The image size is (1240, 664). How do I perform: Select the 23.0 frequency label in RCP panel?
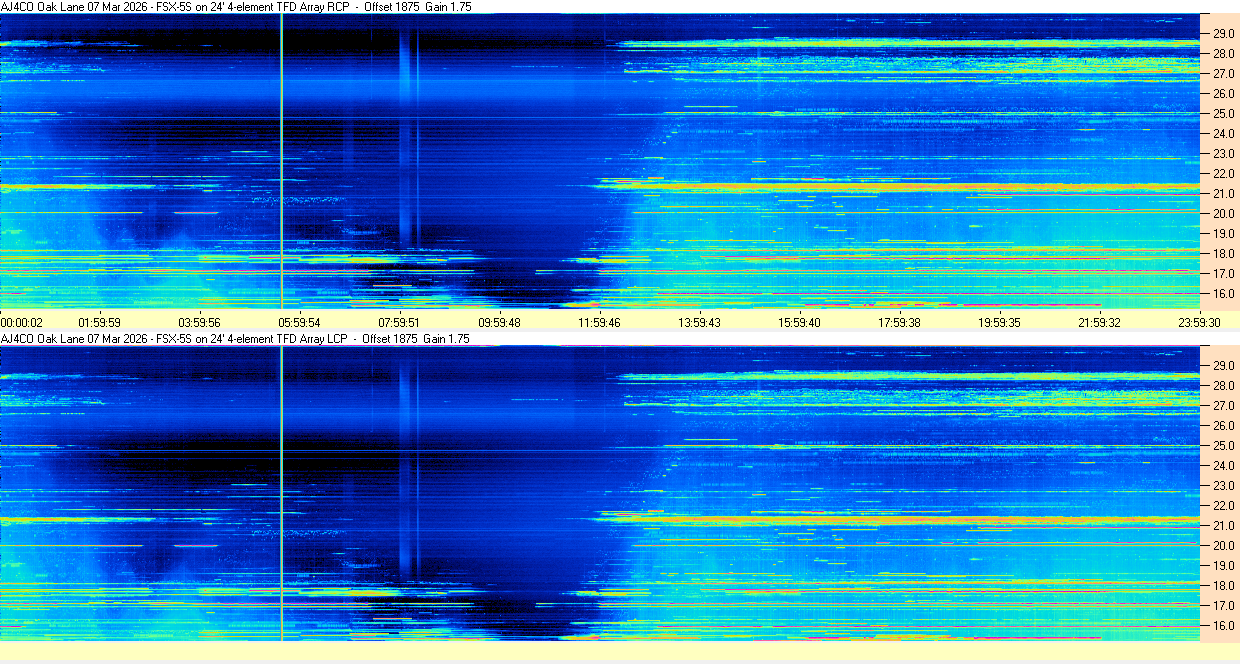pyautogui.click(x=1223, y=154)
